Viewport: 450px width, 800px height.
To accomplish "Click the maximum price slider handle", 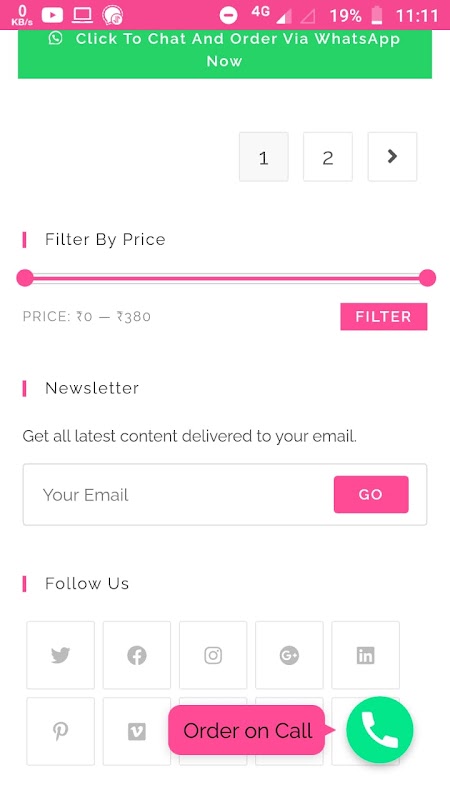I will 428,278.
